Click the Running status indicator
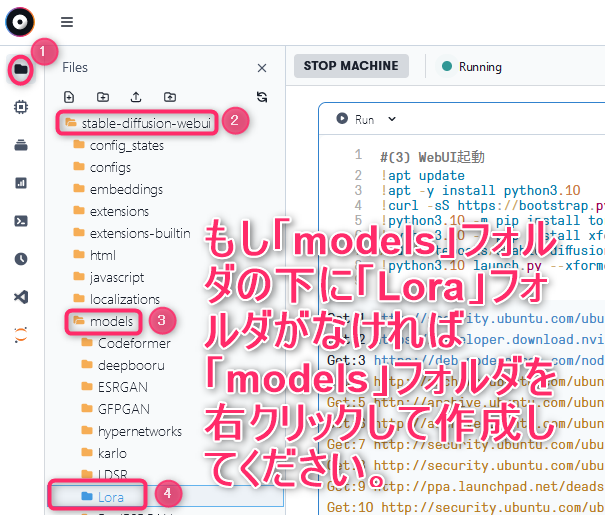 471,67
